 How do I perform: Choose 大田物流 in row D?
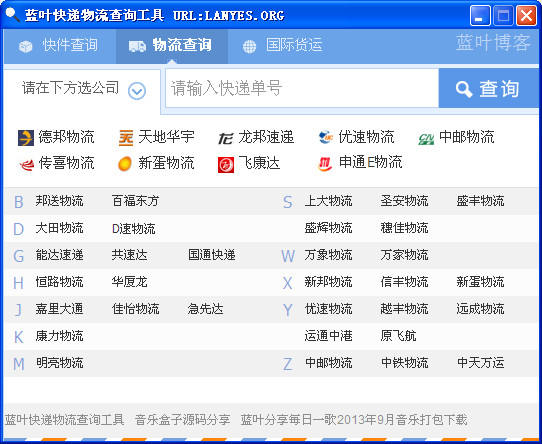[59, 228]
